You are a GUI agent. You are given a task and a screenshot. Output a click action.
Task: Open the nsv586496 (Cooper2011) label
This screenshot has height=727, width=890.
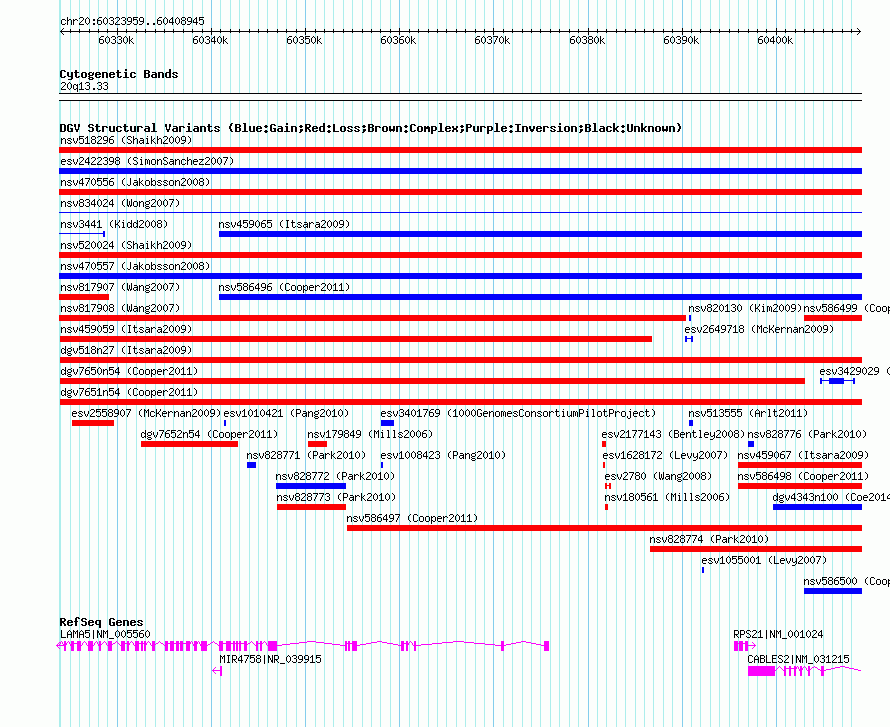pyautogui.click(x=284, y=287)
